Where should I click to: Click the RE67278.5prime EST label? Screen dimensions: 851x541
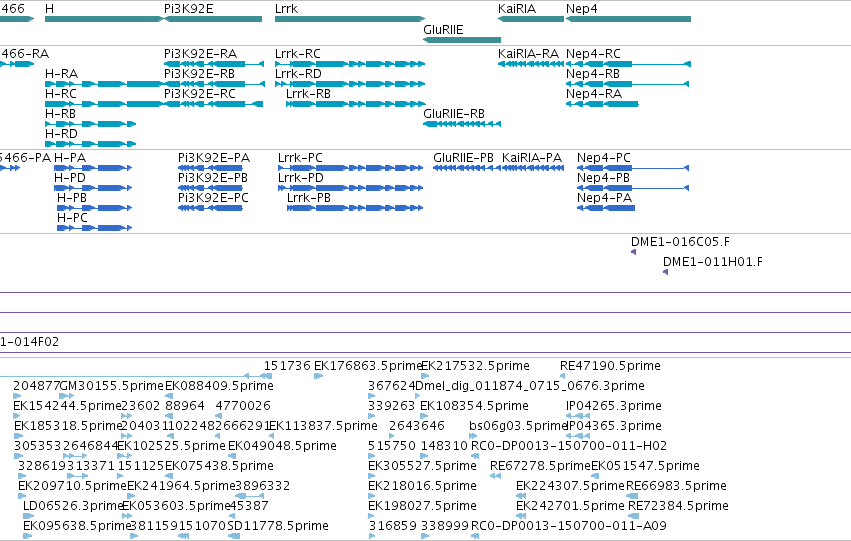click(x=540, y=467)
